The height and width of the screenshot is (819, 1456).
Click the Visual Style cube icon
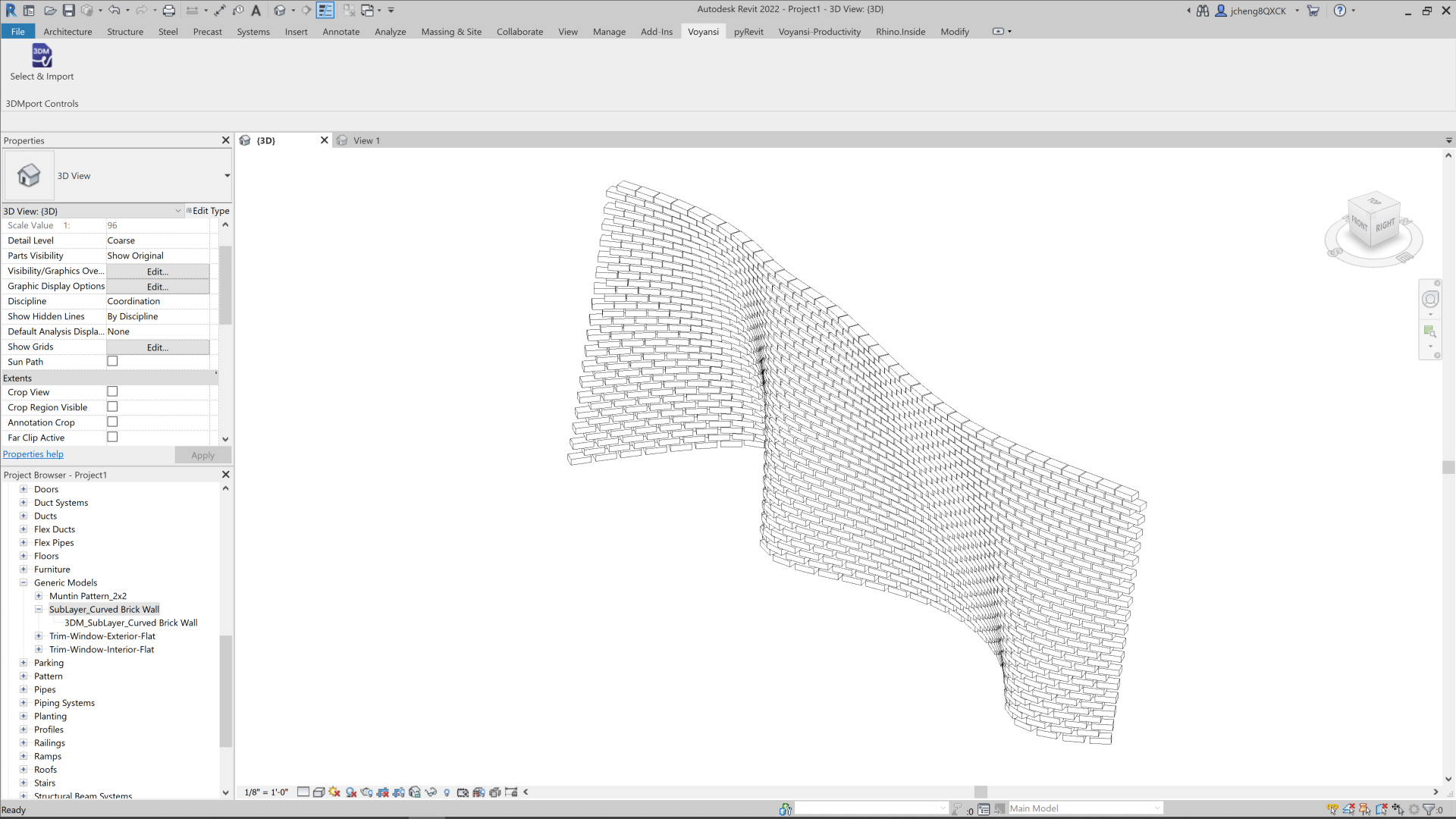[x=319, y=792]
